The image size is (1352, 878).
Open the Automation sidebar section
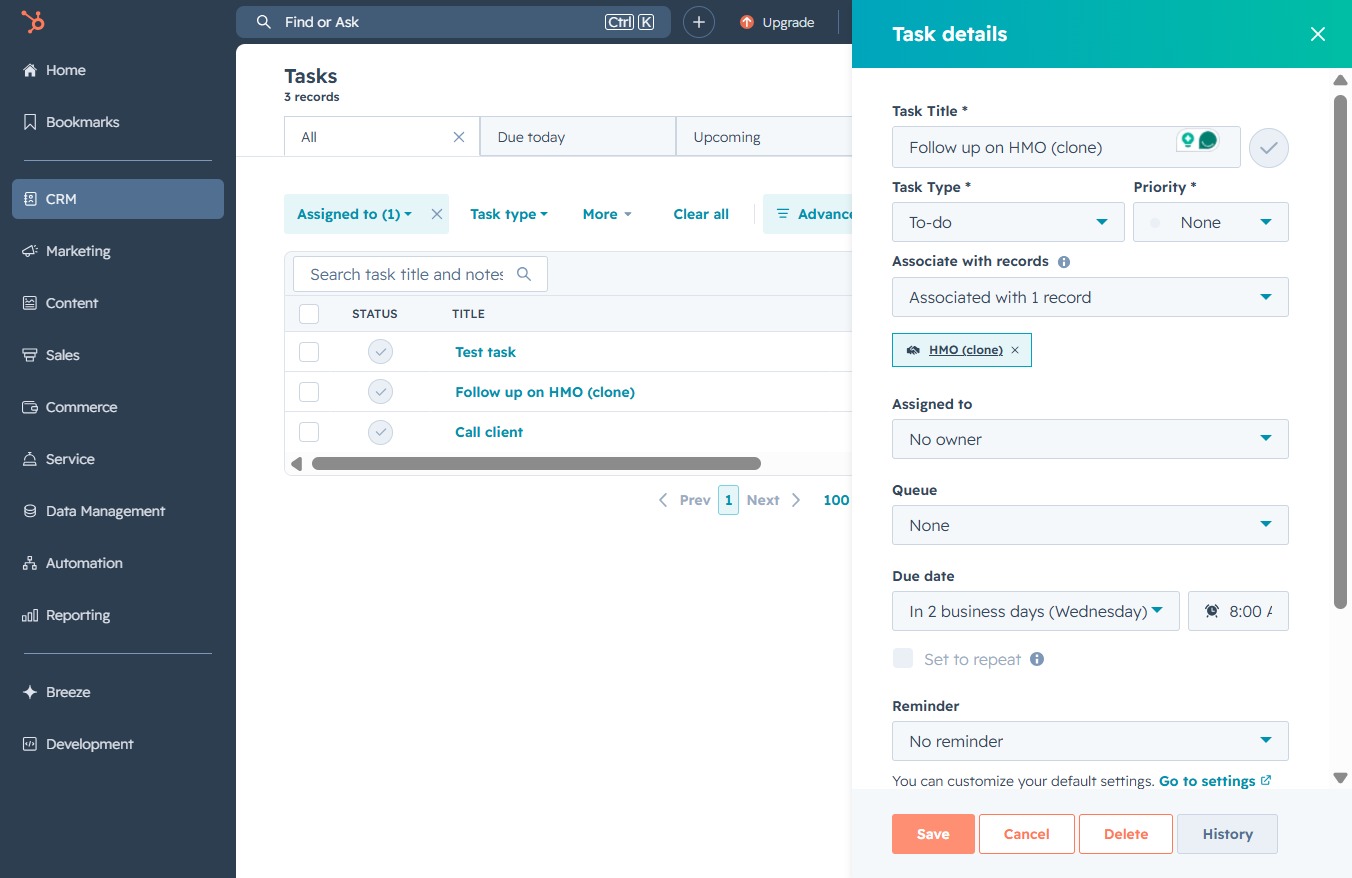click(x=84, y=563)
